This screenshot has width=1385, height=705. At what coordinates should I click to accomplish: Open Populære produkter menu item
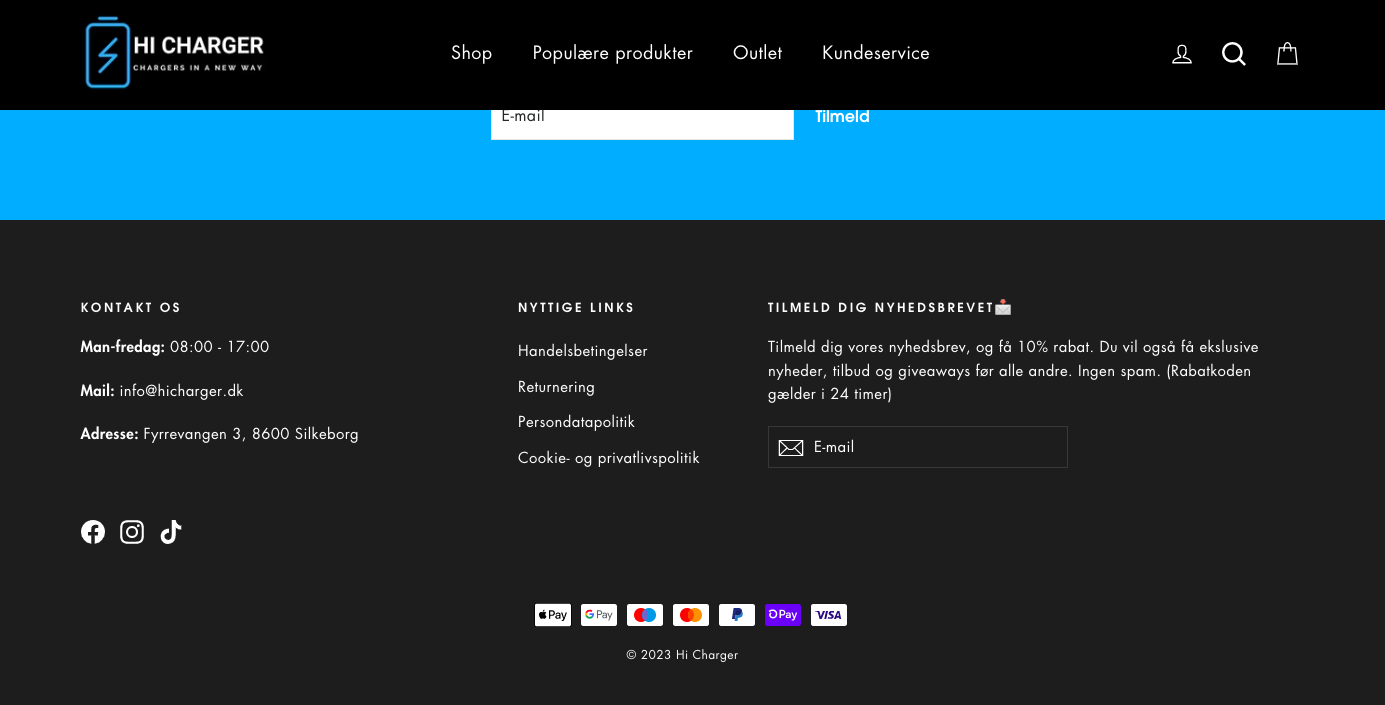[612, 53]
